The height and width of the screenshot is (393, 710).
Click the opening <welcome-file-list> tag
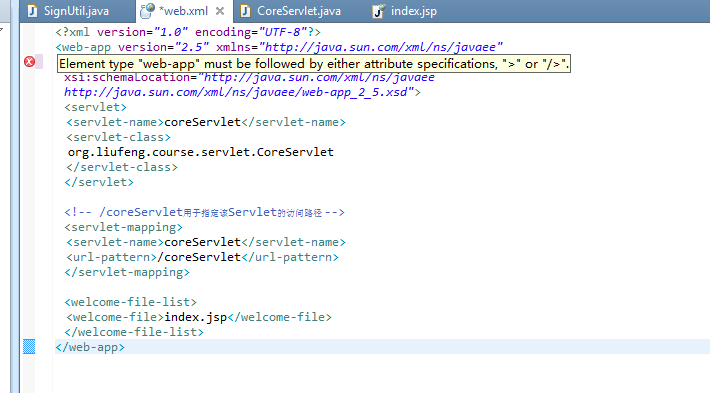(130, 302)
